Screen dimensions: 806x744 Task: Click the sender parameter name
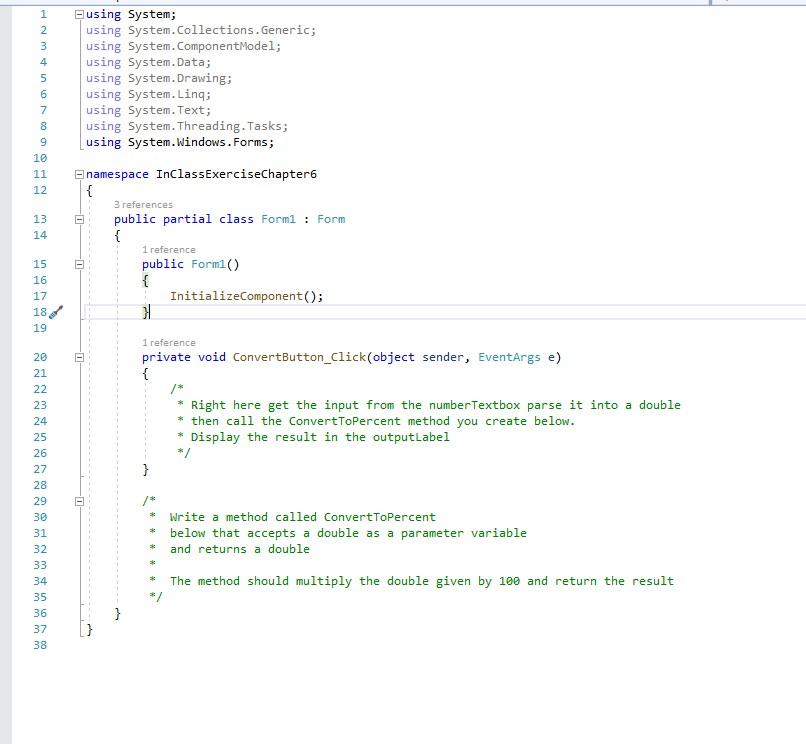click(x=441, y=358)
